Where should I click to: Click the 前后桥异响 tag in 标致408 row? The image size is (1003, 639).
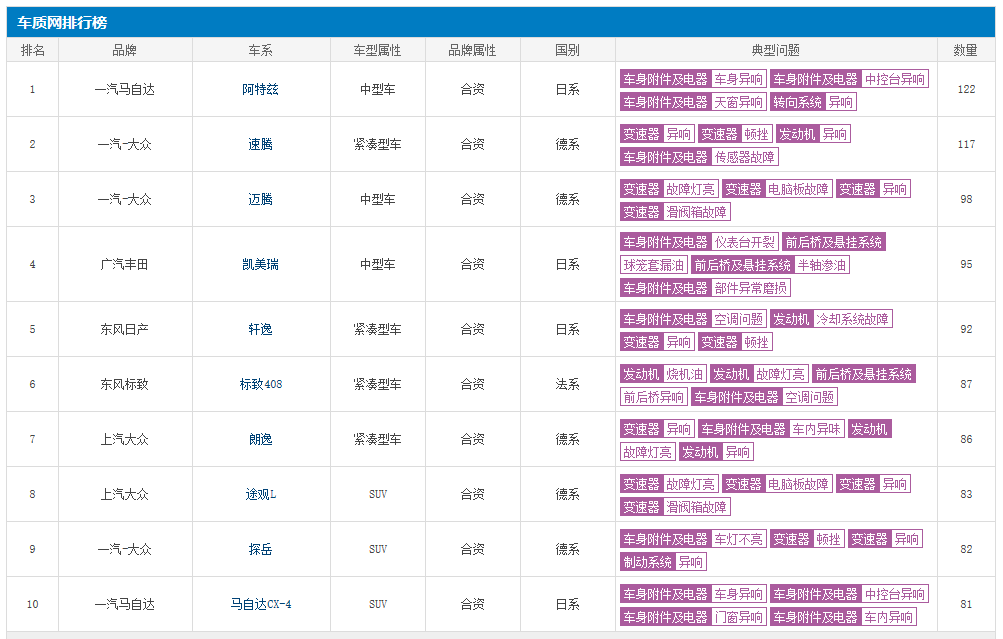(654, 397)
